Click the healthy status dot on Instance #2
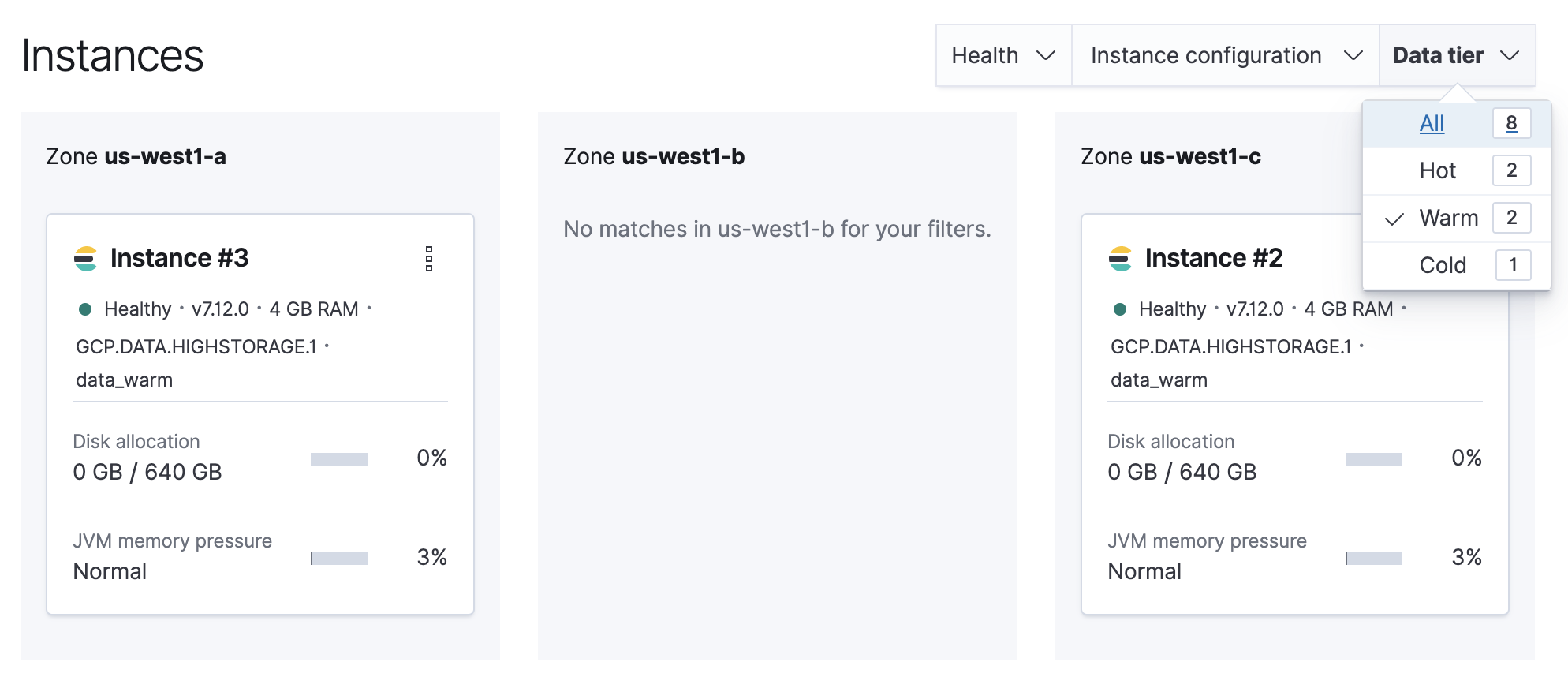The width and height of the screenshot is (1568, 677). pyautogui.click(x=1121, y=309)
